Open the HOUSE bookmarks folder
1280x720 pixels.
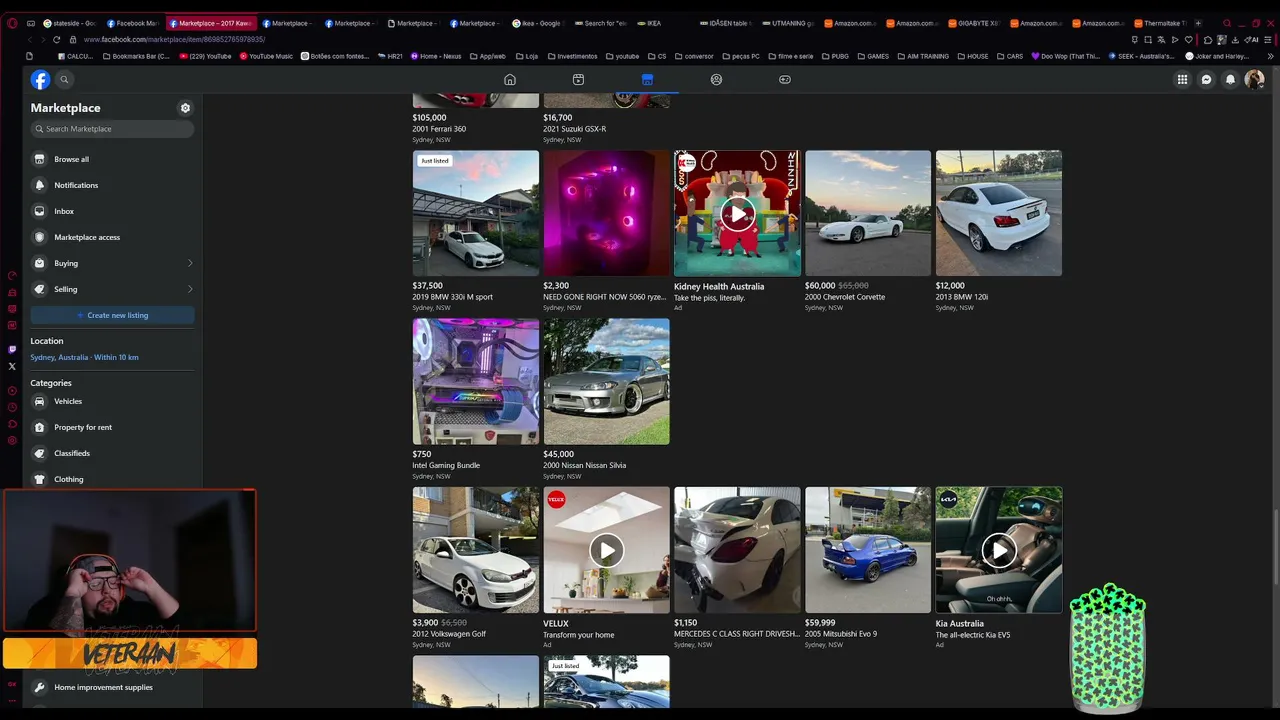pos(973,56)
